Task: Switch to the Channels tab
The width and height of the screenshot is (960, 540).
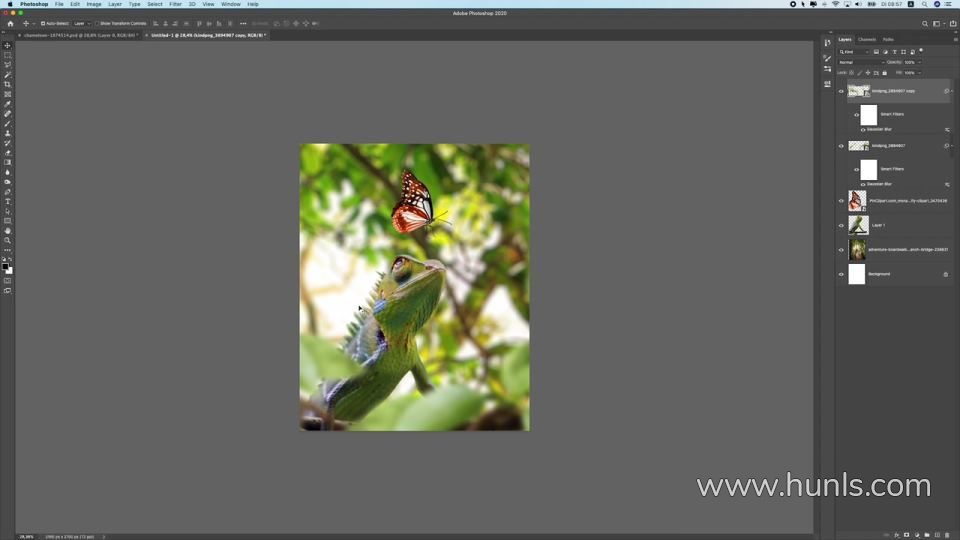Action: tap(867, 39)
